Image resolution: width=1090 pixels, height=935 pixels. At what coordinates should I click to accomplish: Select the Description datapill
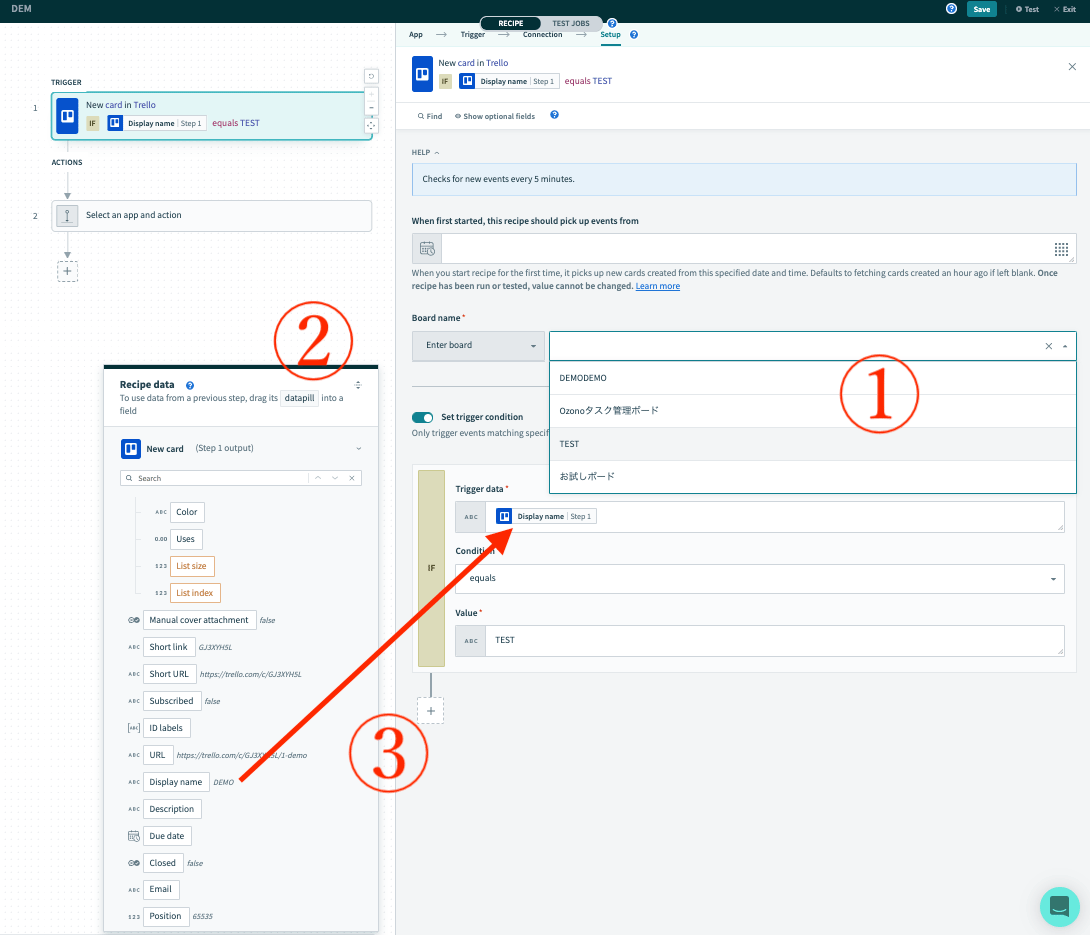point(172,809)
